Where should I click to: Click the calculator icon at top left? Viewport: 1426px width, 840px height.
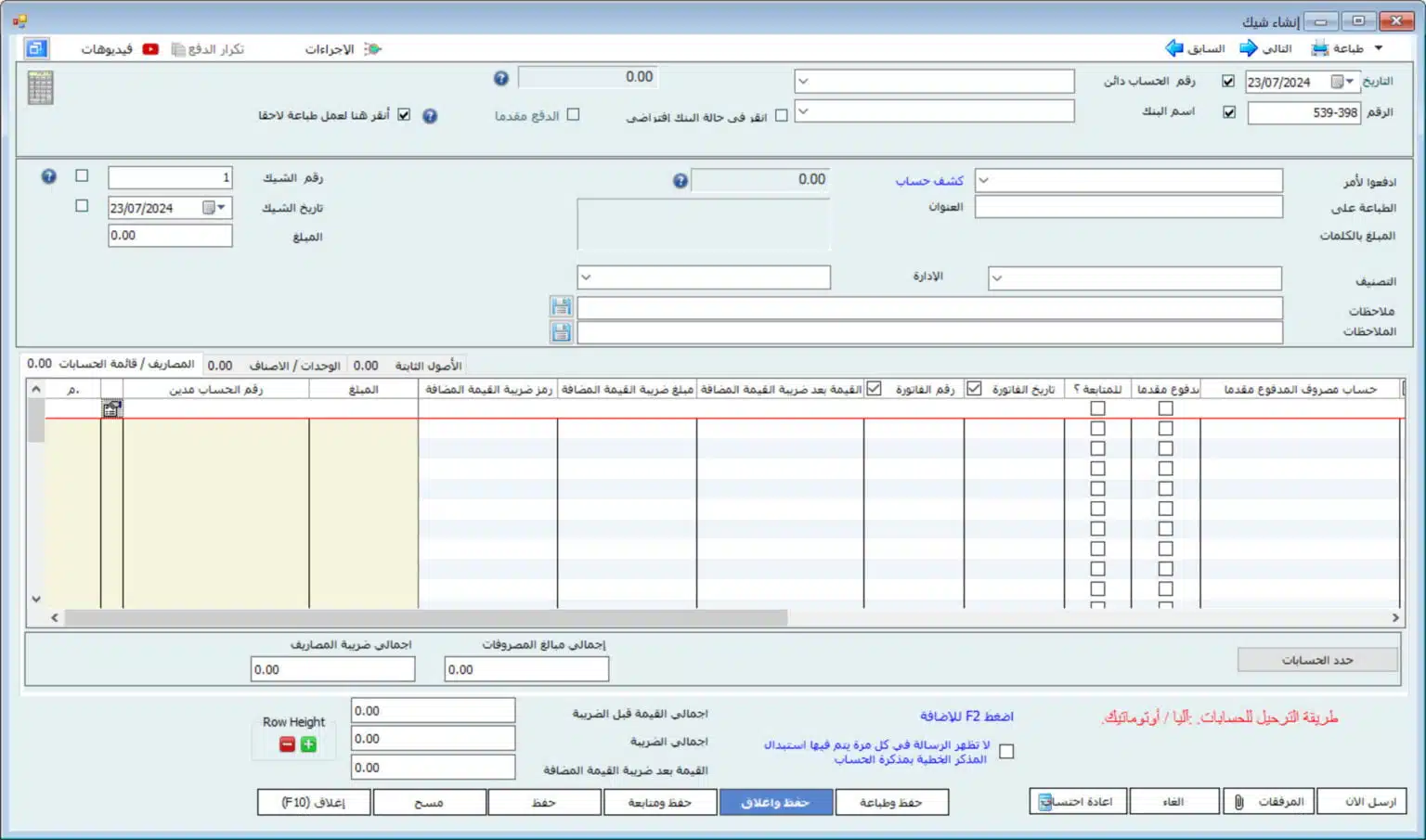tap(40, 88)
